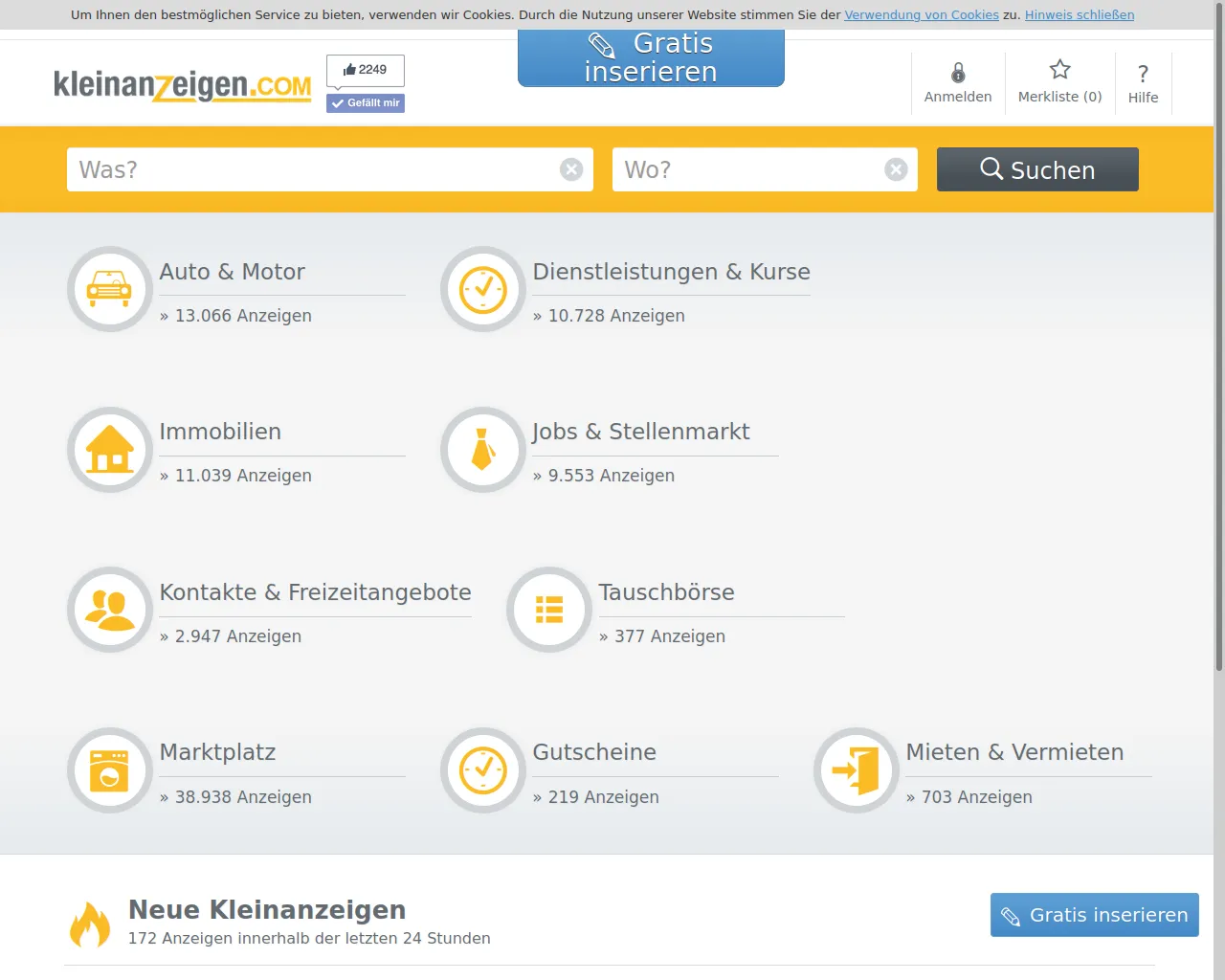Click the Dienstleistungen & Kurse clock icon
The width and height of the screenshot is (1225, 980).
[483, 289]
